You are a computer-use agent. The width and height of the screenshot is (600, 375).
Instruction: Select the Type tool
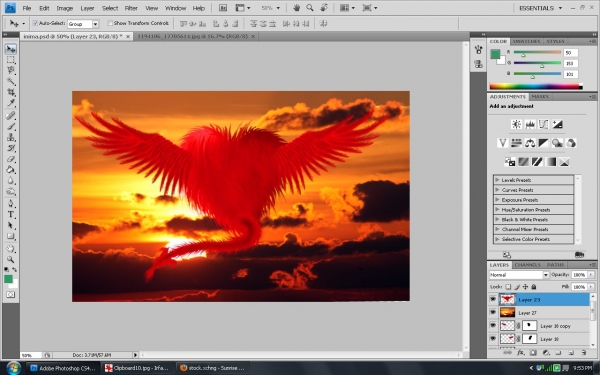click(11, 214)
